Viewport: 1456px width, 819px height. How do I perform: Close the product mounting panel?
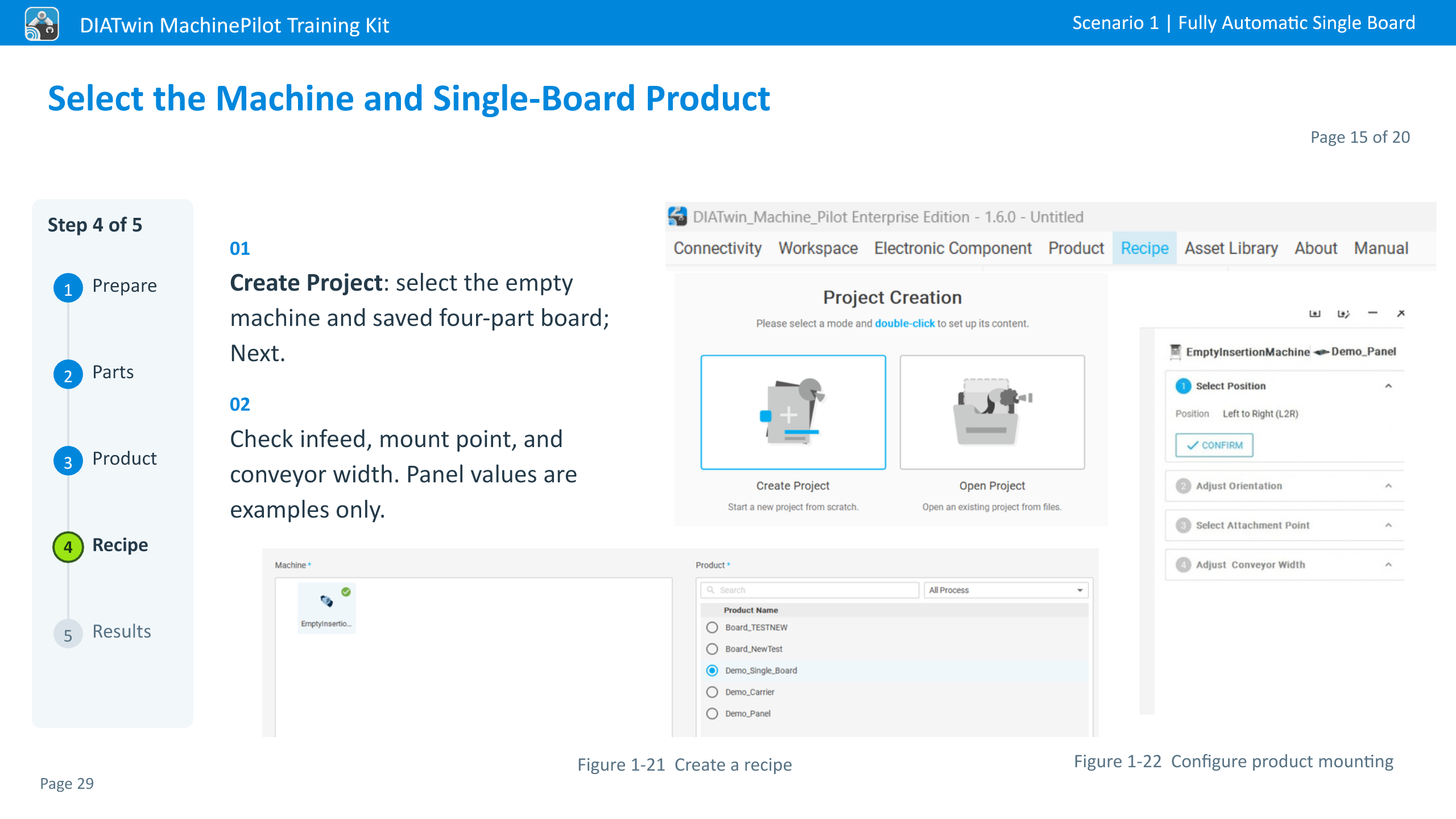tap(1401, 313)
